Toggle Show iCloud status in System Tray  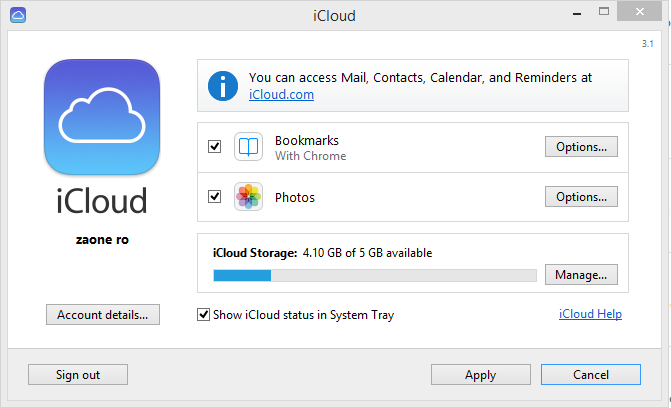pos(205,315)
